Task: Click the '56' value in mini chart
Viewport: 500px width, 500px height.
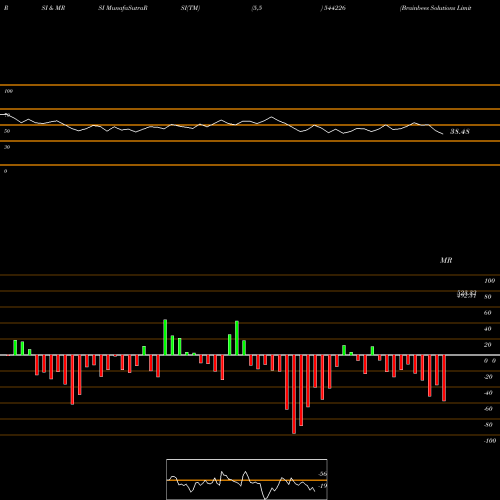Action: [322, 474]
